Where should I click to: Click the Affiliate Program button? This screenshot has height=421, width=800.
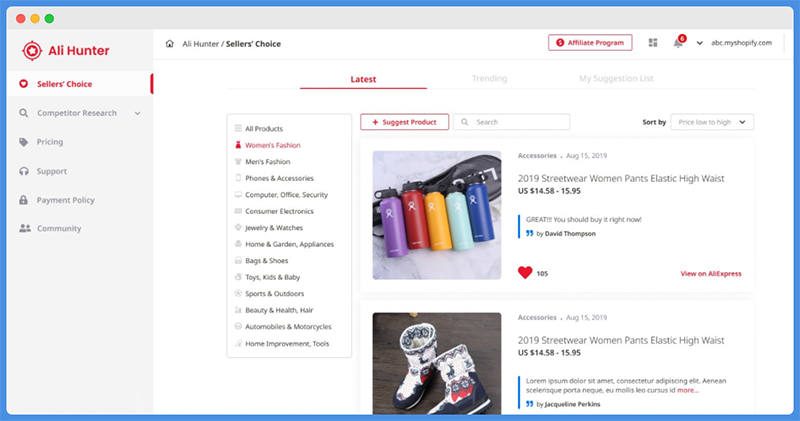click(590, 43)
